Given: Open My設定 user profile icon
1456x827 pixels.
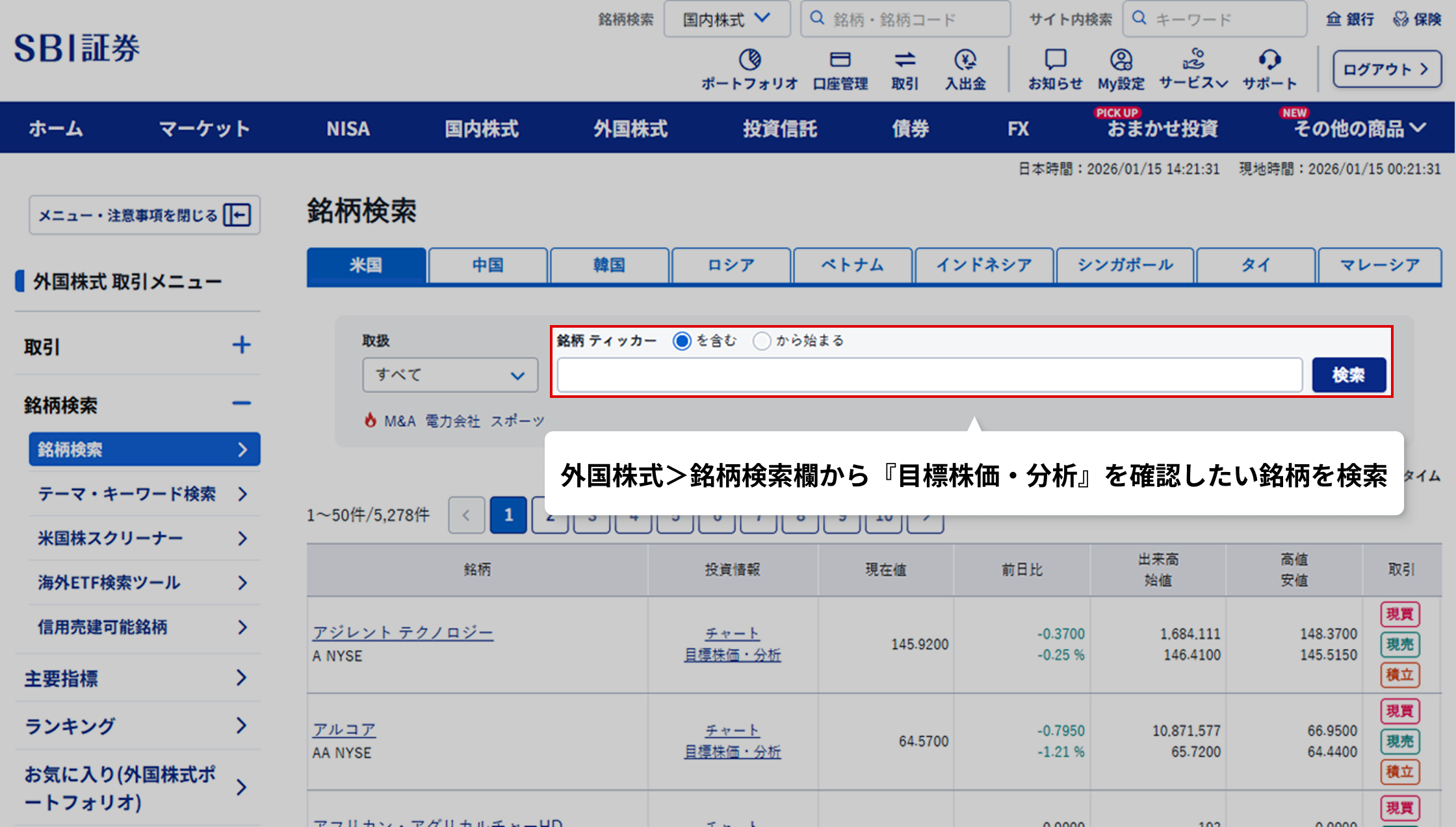Looking at the screenshot, I should click(1121, 60).
